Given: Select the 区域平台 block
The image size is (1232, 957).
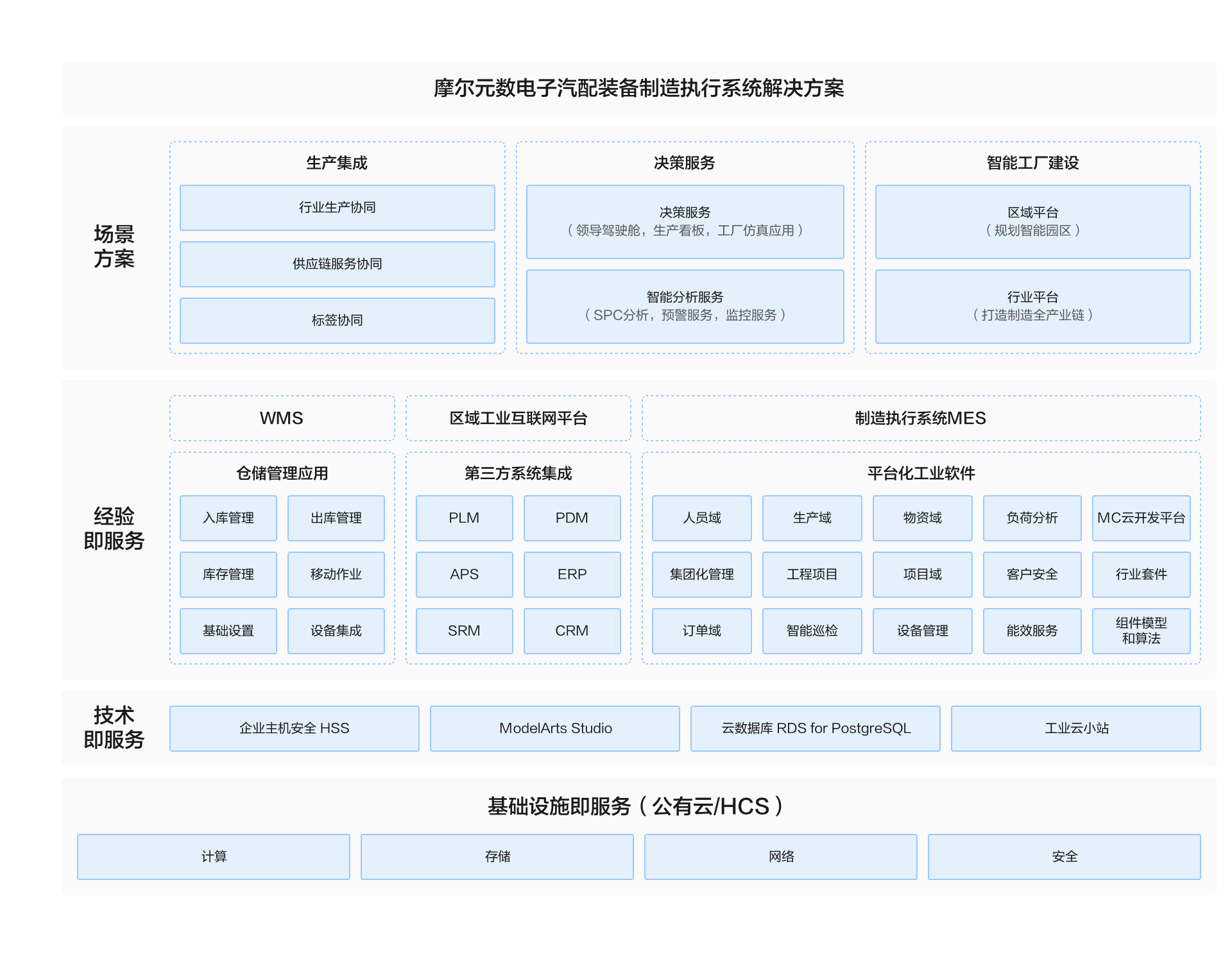Looking at the screenshot, I should [1032, 222].
